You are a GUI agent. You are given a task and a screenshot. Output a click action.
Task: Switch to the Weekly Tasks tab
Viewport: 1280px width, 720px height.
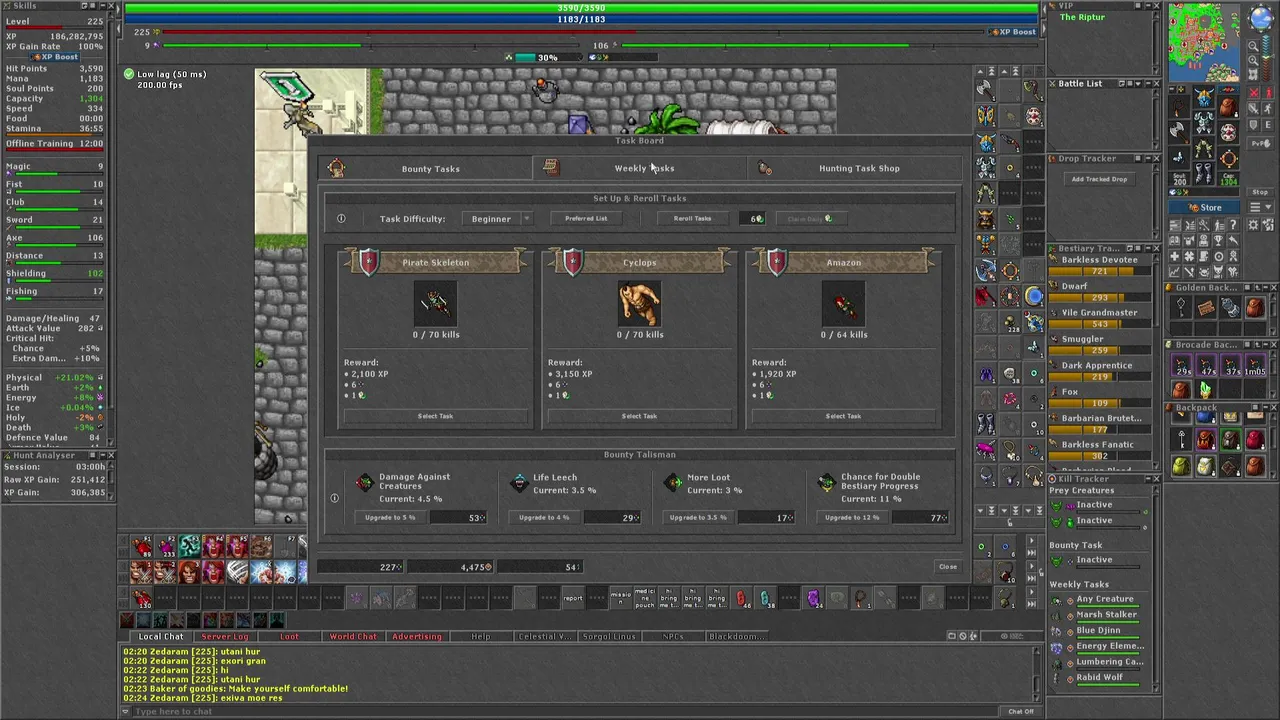pyautogui.click(x=640, y=168)
